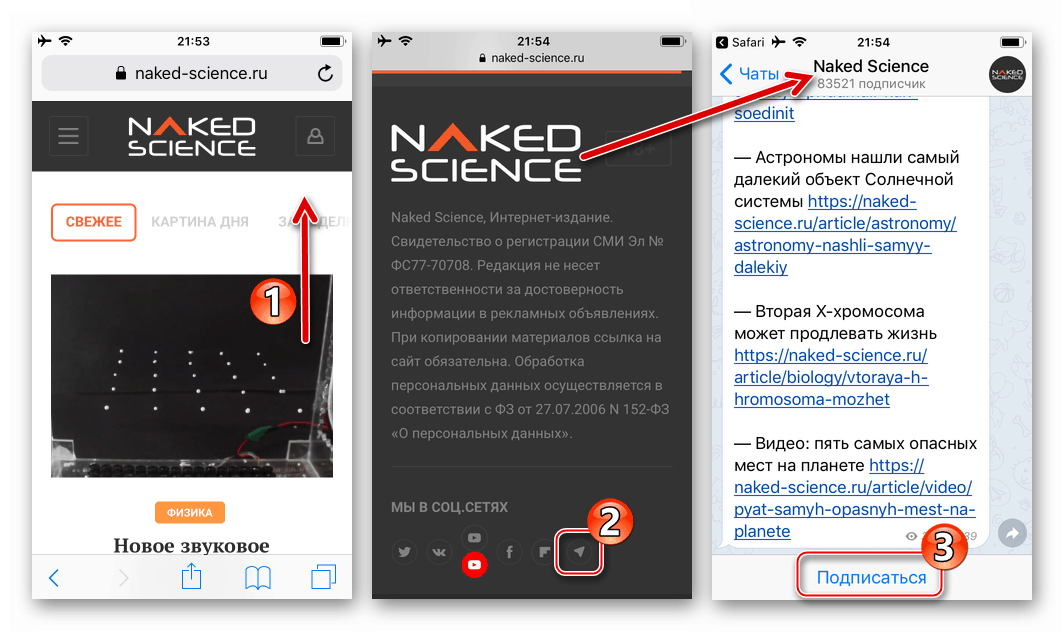
Task: Tap the Подписаться button
Action: click(x=871, y=578)
